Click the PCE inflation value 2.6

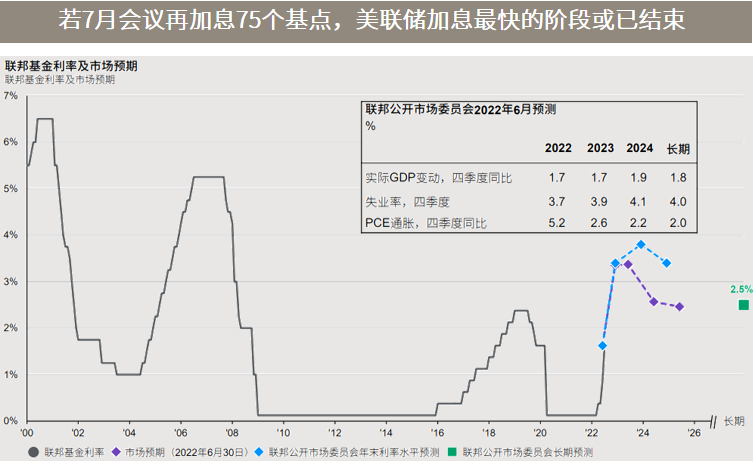point(599,223)
